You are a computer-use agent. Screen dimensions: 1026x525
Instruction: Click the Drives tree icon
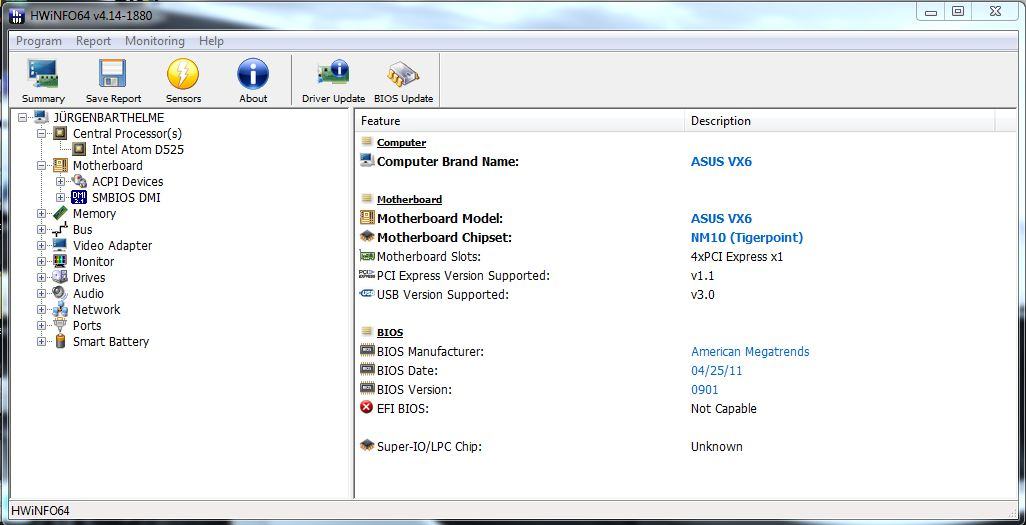[60, 277]
